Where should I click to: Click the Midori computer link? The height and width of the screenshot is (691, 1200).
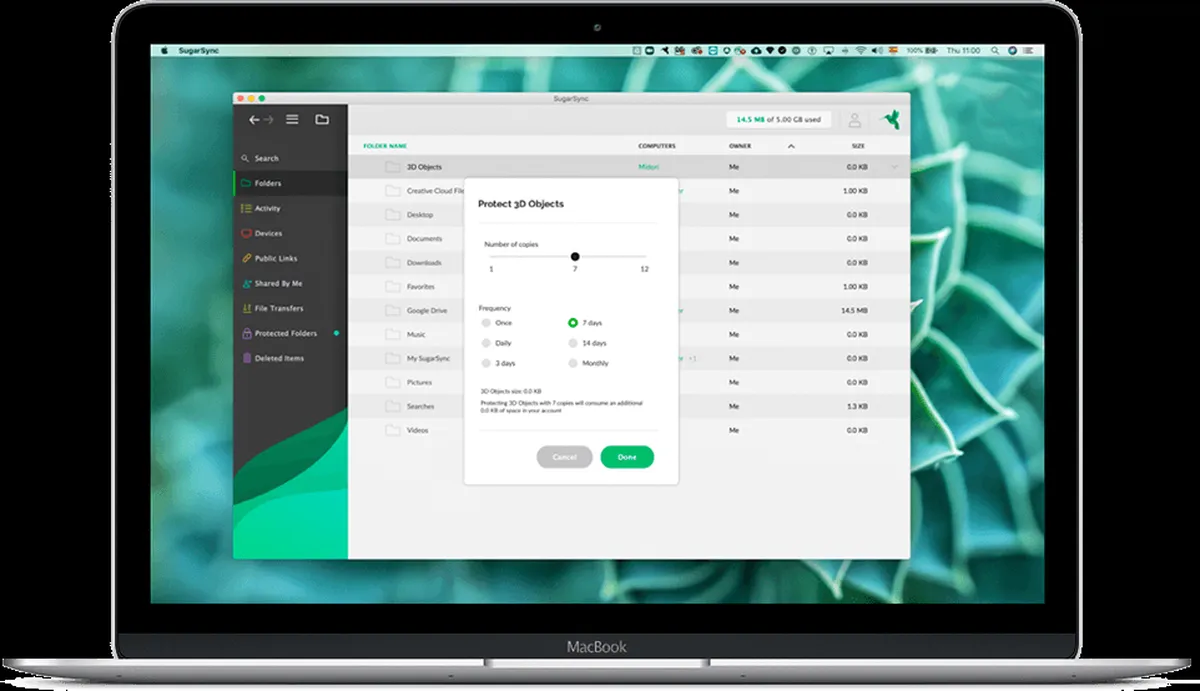tap(648, 167)
